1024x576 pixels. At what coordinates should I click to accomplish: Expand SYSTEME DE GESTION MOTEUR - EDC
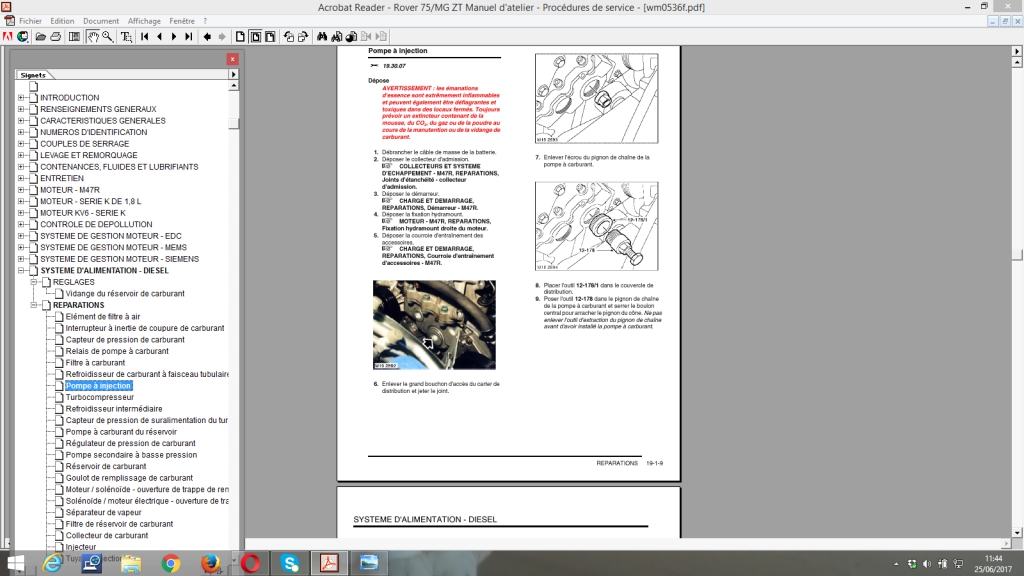coord(21,236)
